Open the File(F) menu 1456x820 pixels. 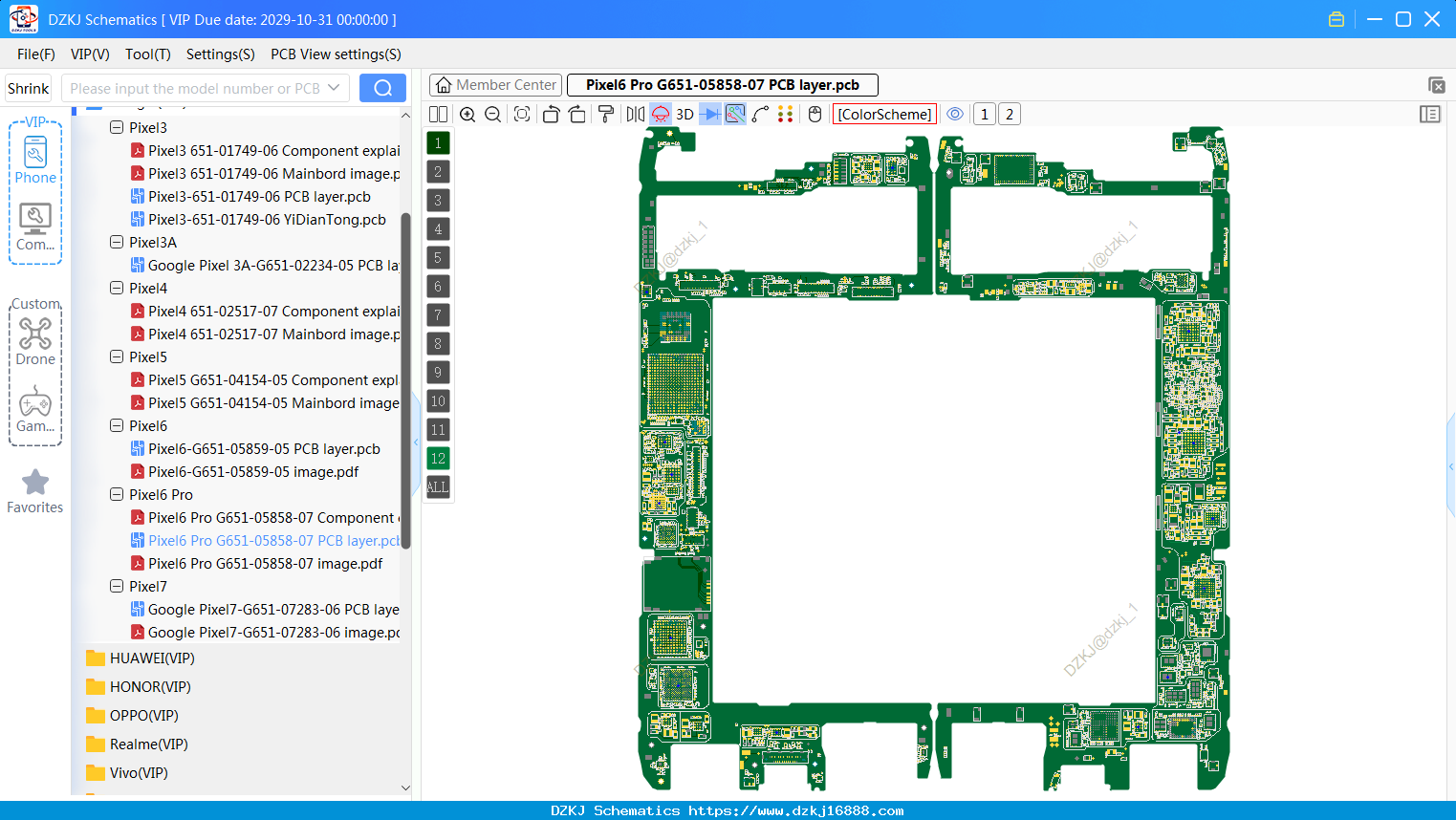pyautogui.click(x=36, y=54)
